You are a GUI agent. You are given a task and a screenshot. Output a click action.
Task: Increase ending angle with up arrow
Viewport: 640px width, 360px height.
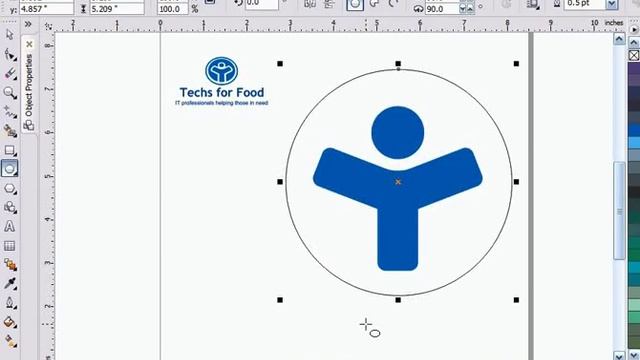tap(470, 9)
